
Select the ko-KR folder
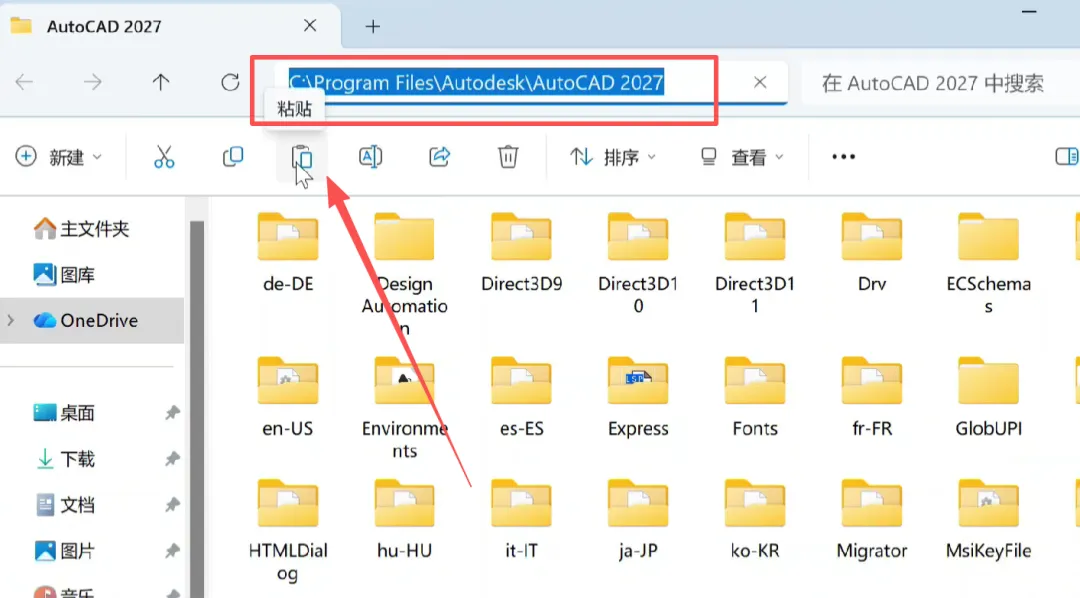coord(755,519)
